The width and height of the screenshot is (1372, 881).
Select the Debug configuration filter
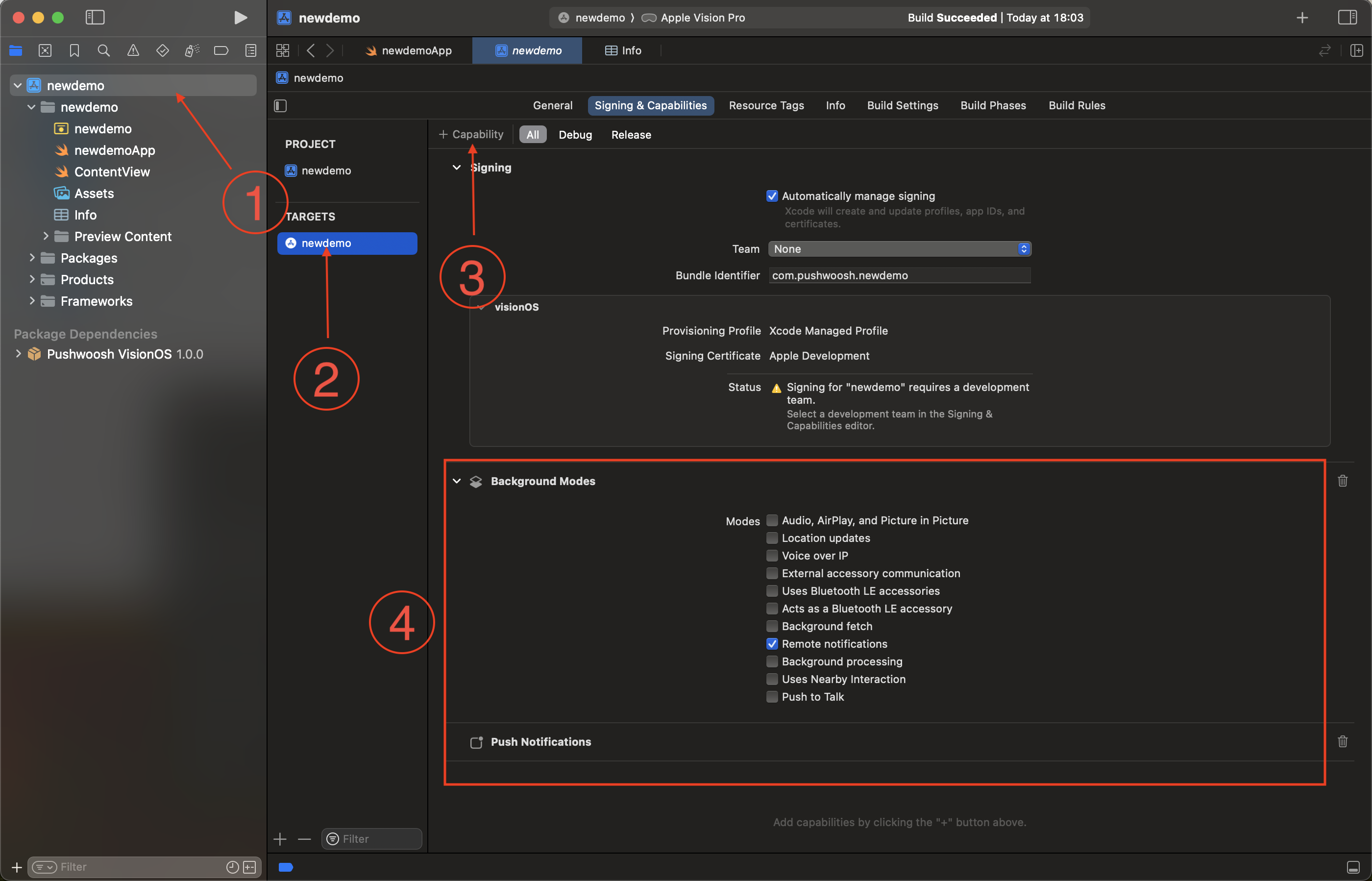(x=575, y=135)
